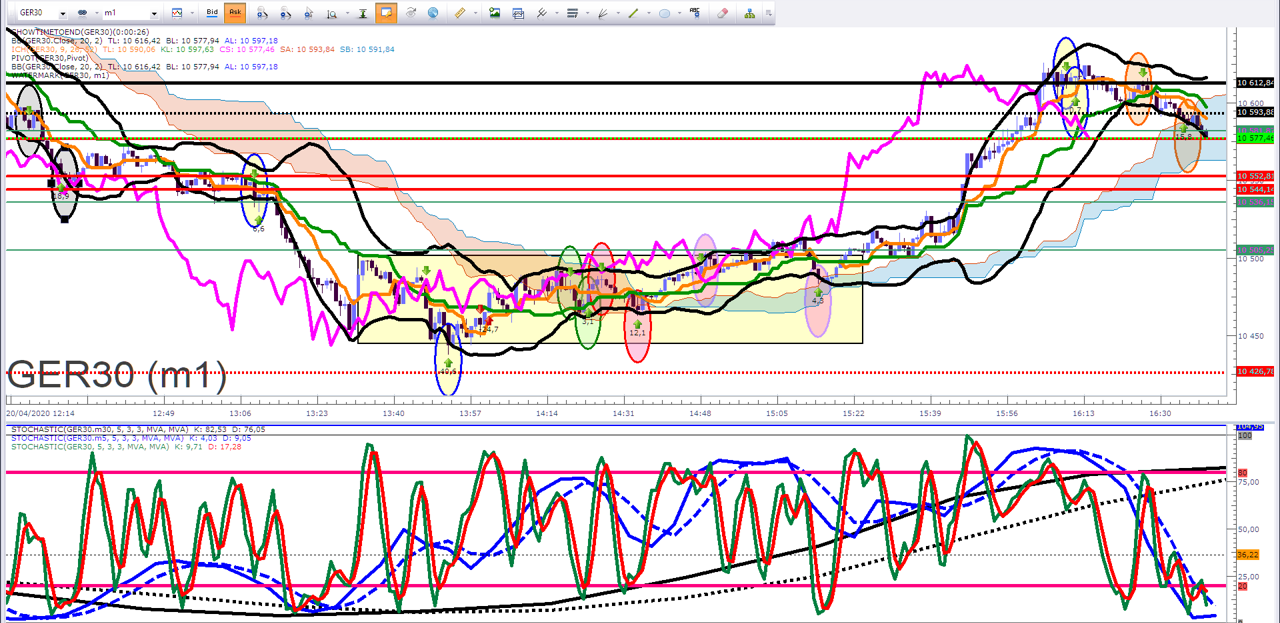1280x623 pixels.
Task: Toggle the highlighted chart notes icon
Action: [x=387, y=13]
